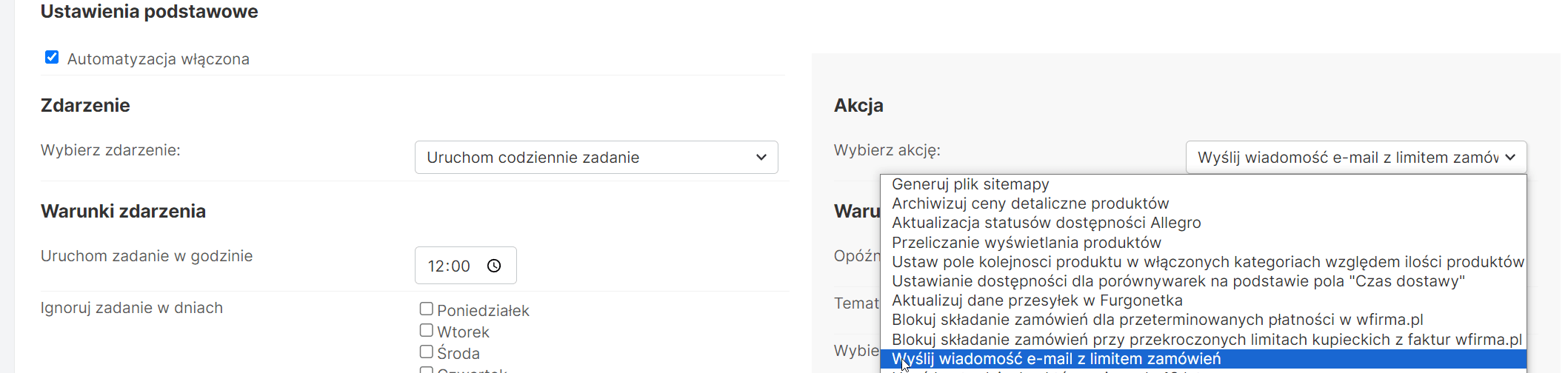
Task: Pick 'Przeliczanie wyświetlania produktów' from list
Action: tap(1026, 243)
